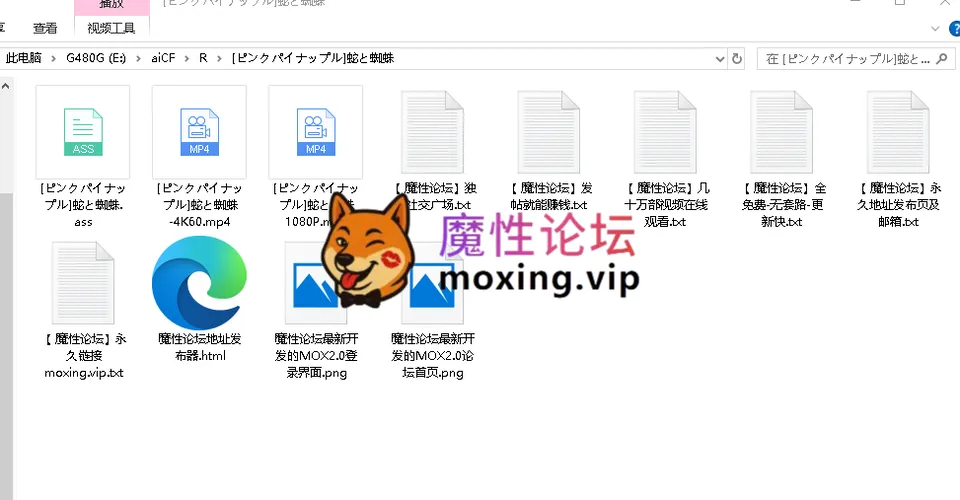Click the file name ending in .ass

click(x=83, y=205)
